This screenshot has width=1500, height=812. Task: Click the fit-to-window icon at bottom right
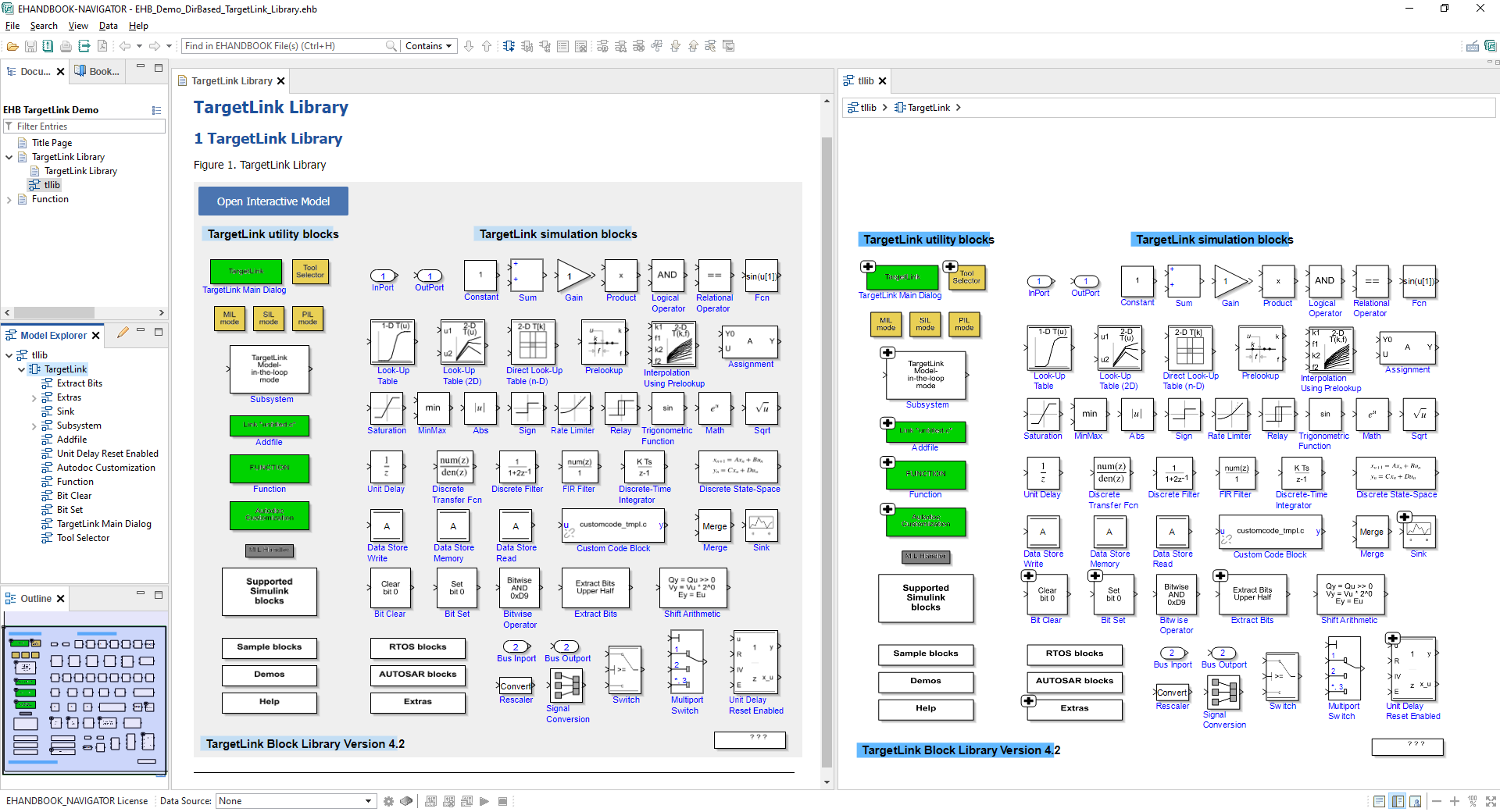click(1491, 801)
